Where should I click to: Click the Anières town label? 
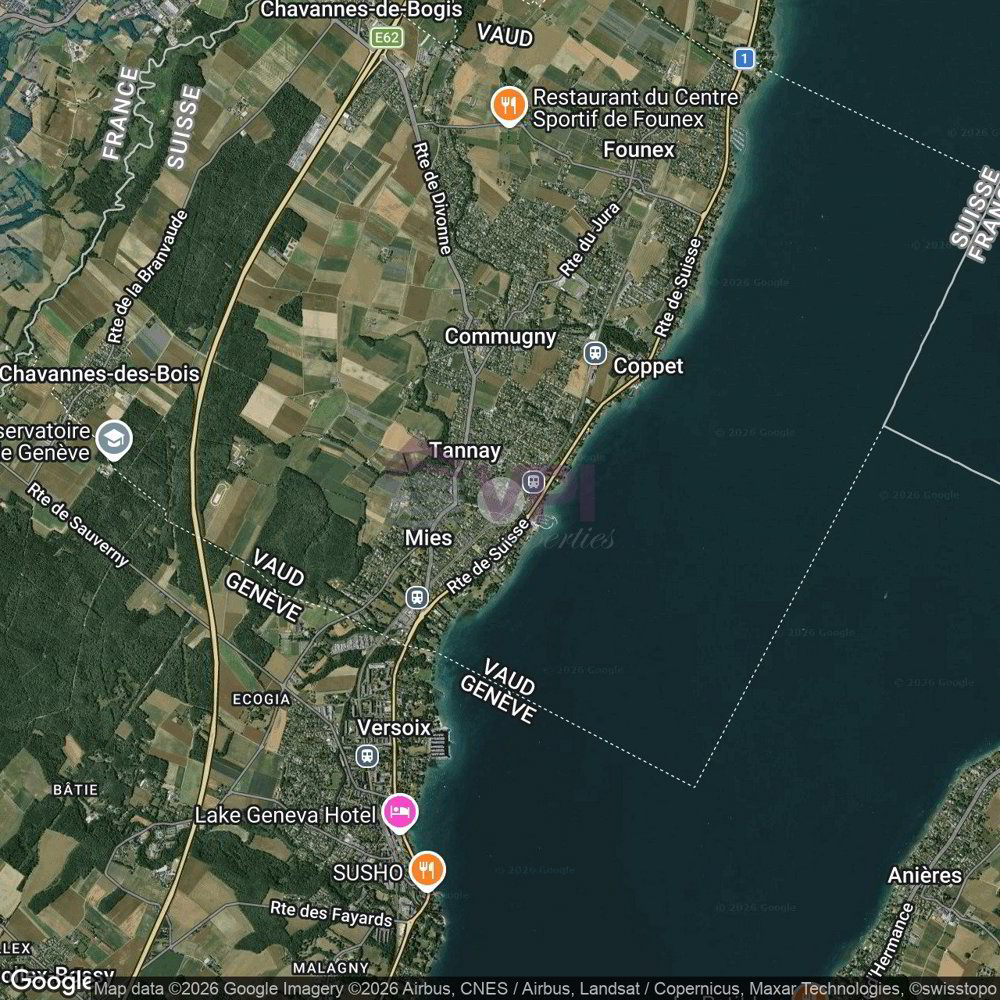point(924,875)
